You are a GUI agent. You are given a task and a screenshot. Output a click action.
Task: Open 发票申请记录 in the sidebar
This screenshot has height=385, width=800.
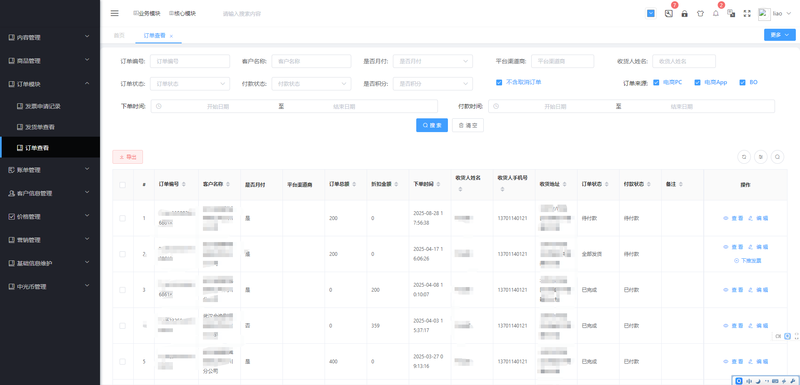[x=50, y=106]
